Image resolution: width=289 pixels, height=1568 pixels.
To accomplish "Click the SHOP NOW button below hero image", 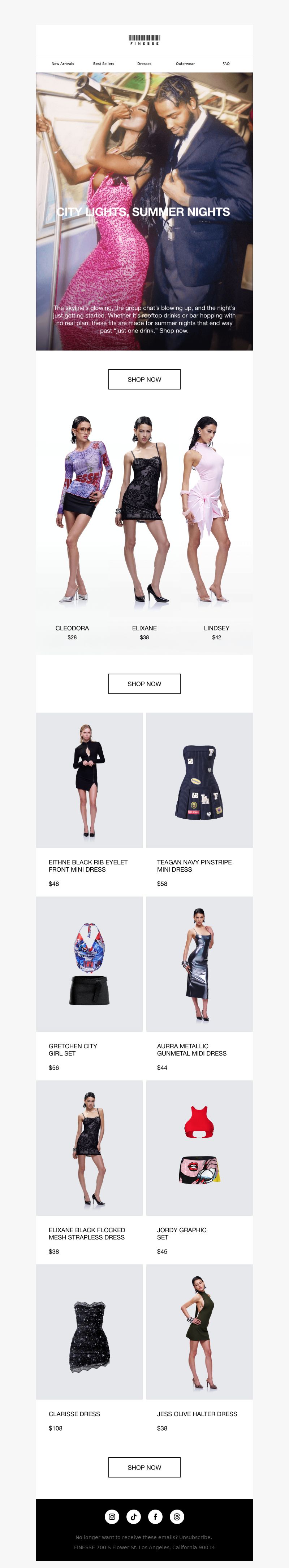I will pos(144,379).
